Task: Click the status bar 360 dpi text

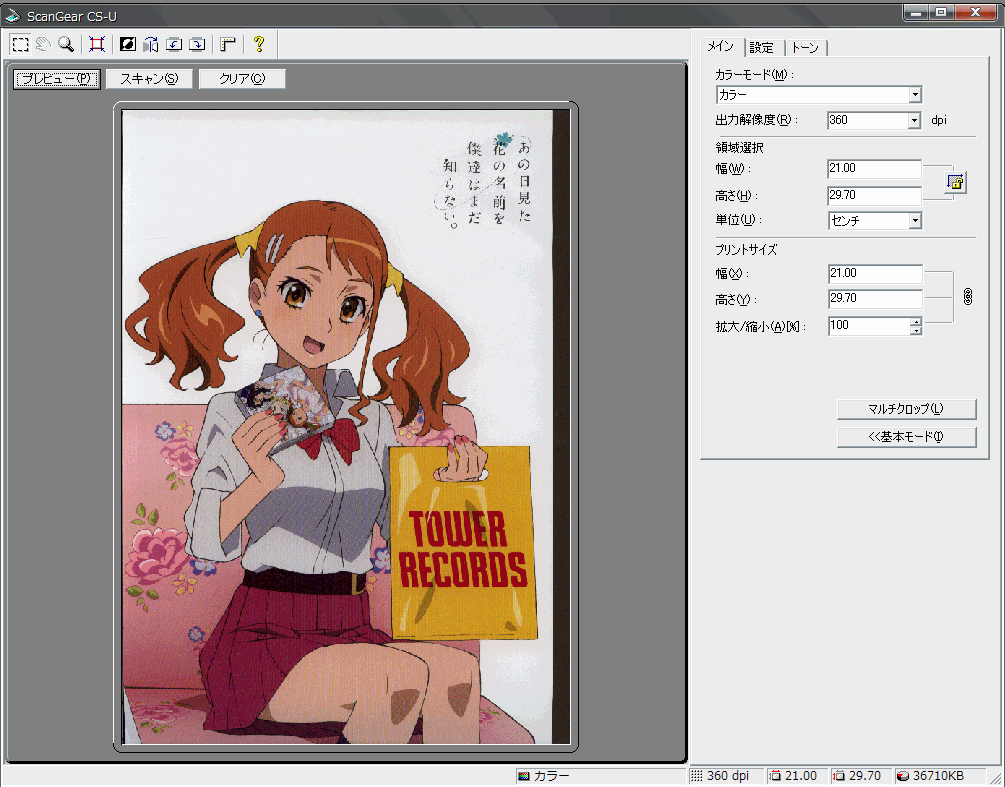Action: [727, 776]
